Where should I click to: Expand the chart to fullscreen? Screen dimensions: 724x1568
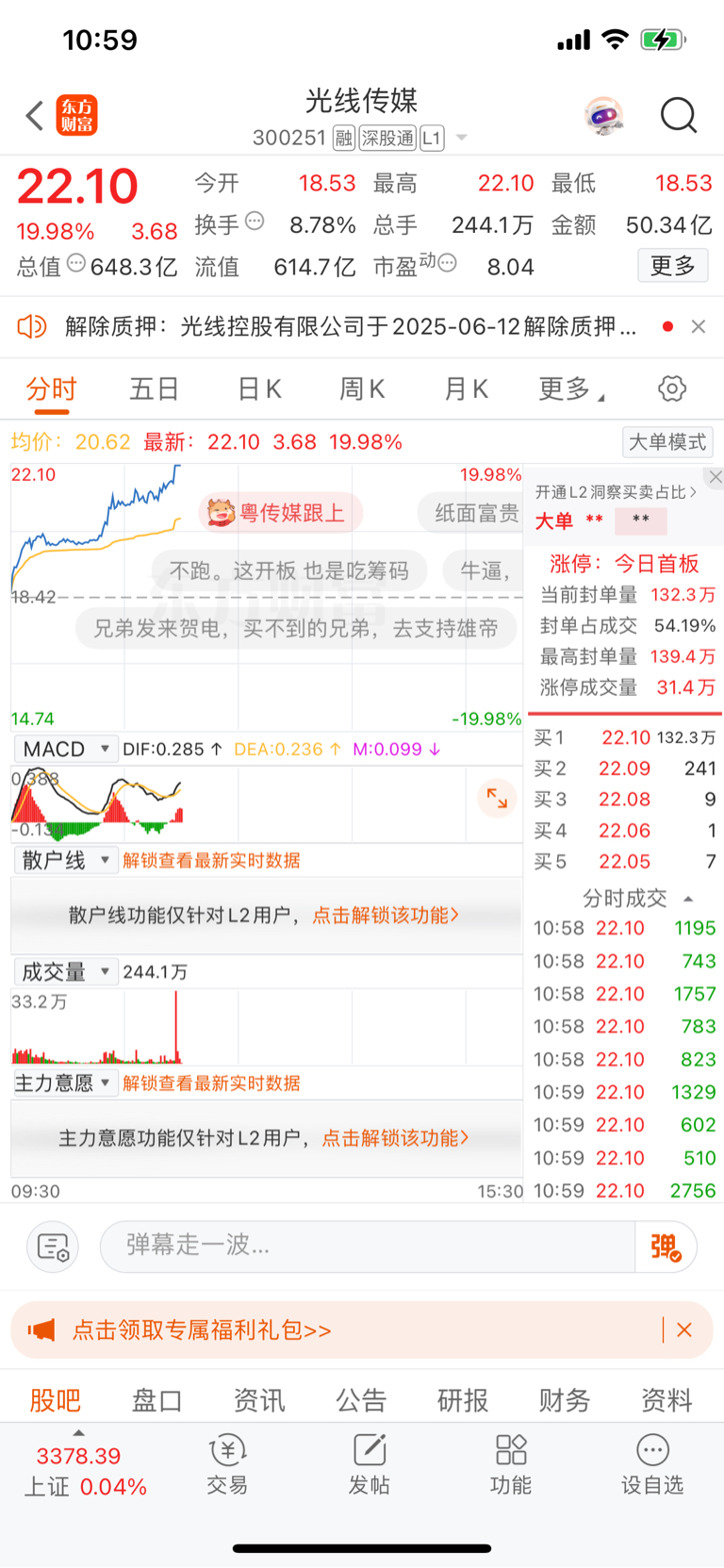tap(497, 799)
